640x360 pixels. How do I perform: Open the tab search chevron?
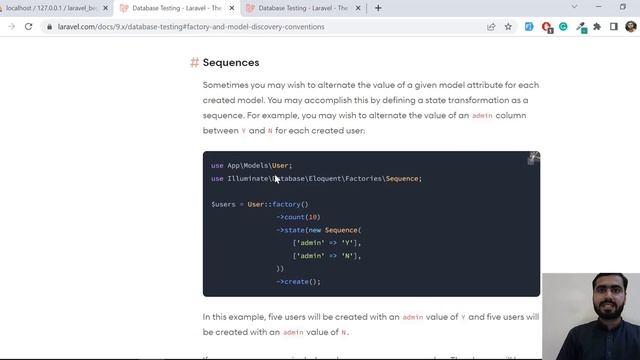click(574, 7)
